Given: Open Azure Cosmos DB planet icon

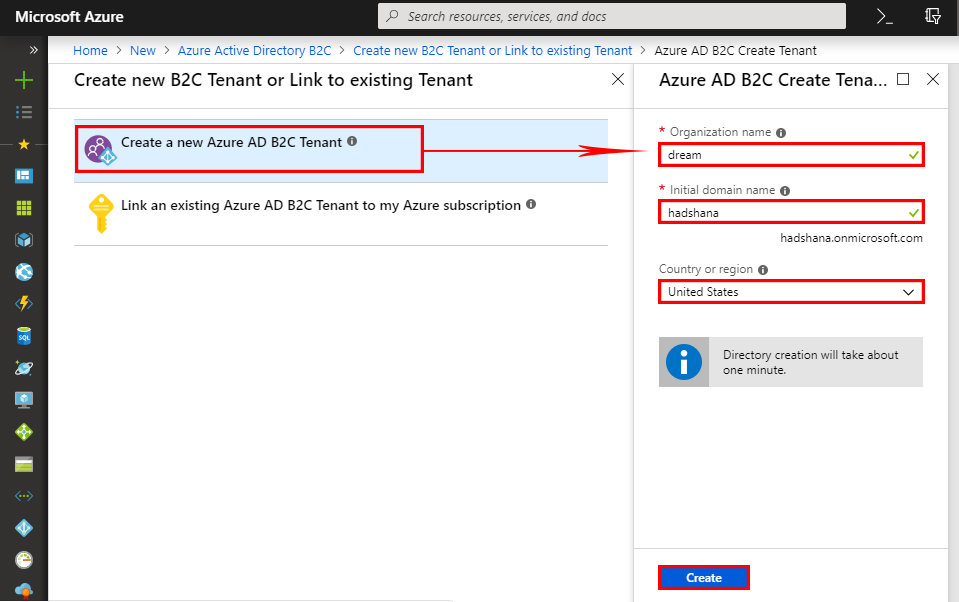Looking at the screenshot, I should coord(24,368).
